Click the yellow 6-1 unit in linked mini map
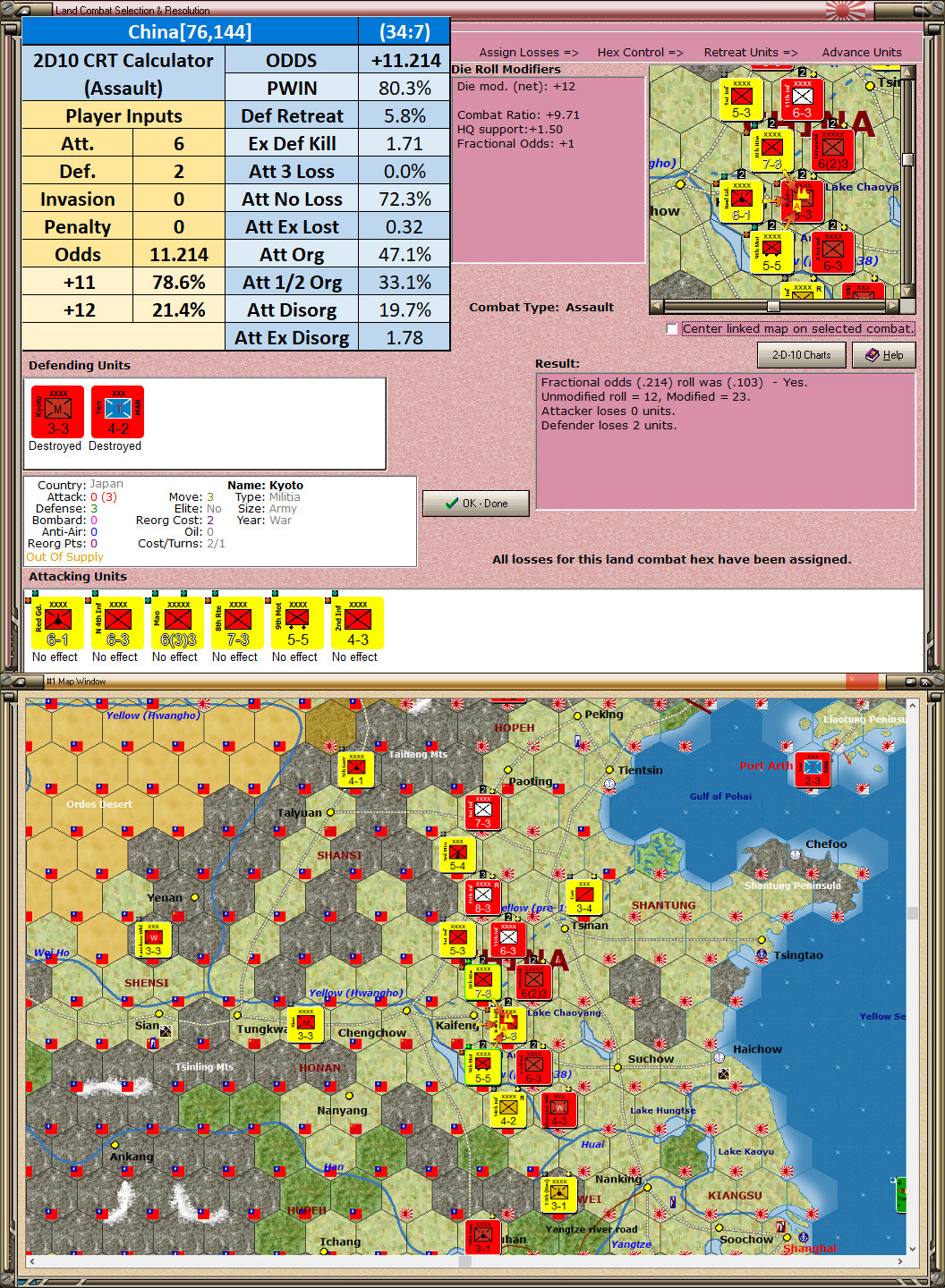 [x=742, y=201]
